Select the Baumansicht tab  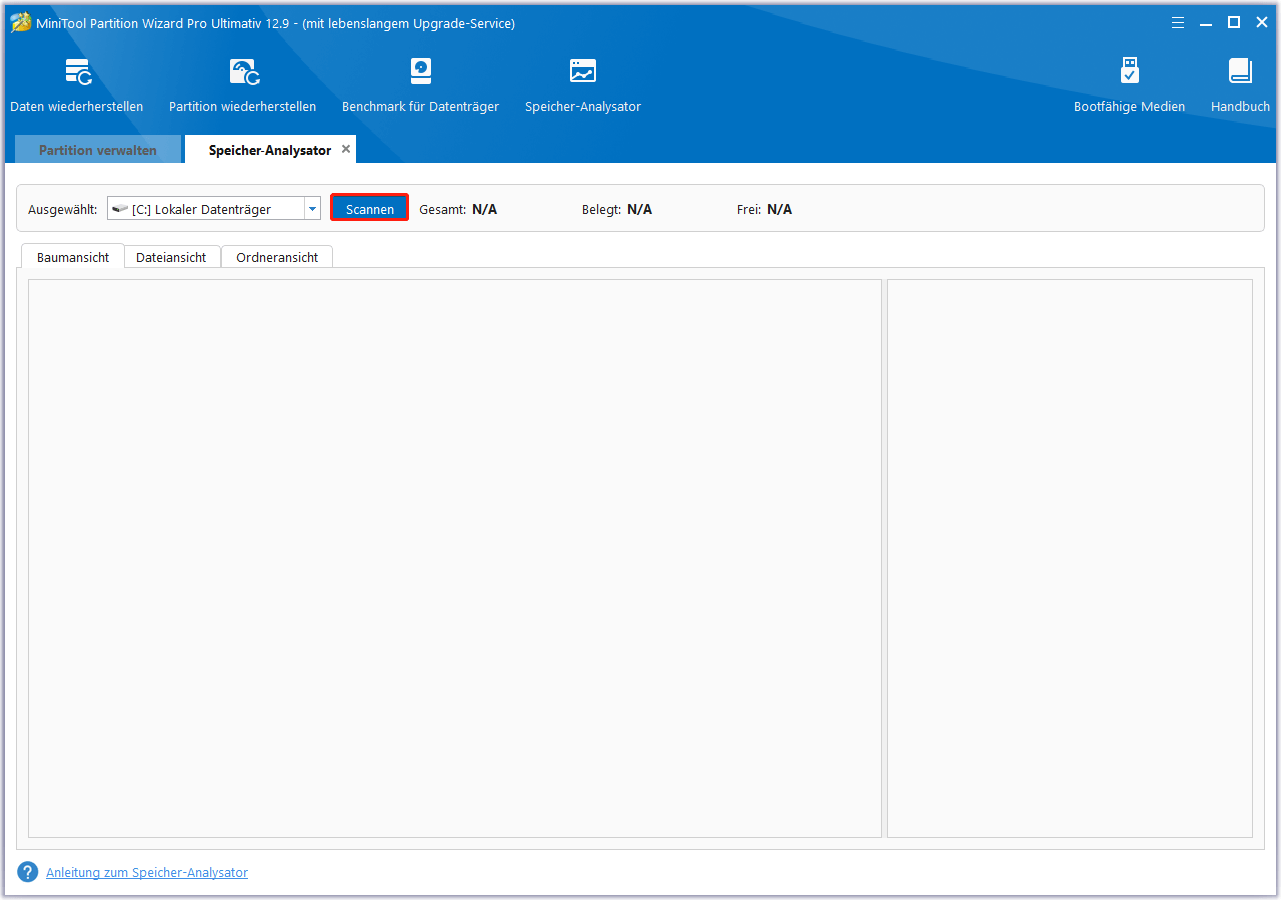point(72,257)
